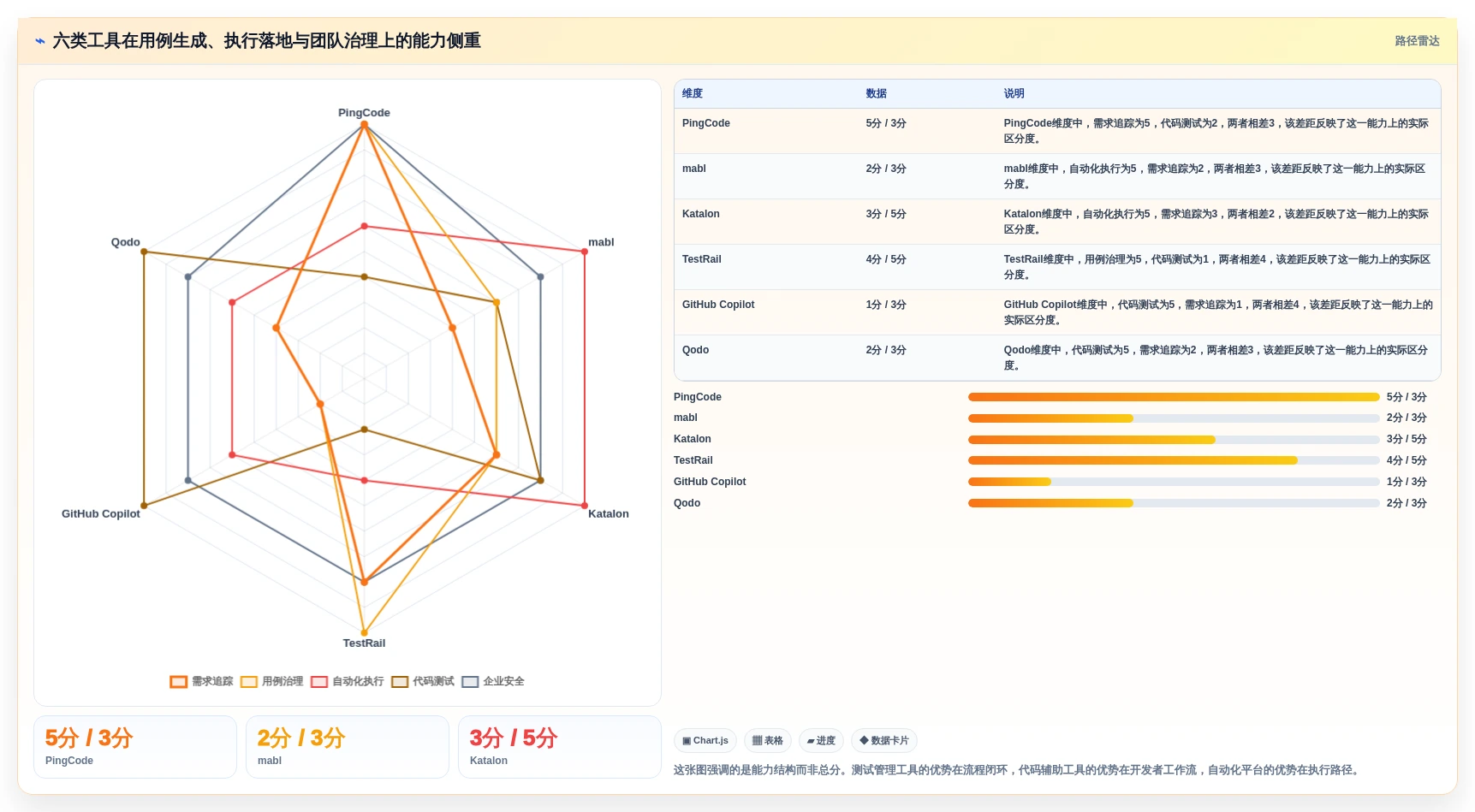
Task: Open the PingCode 5分 / 3分 data card
Action: click(135, 747)
